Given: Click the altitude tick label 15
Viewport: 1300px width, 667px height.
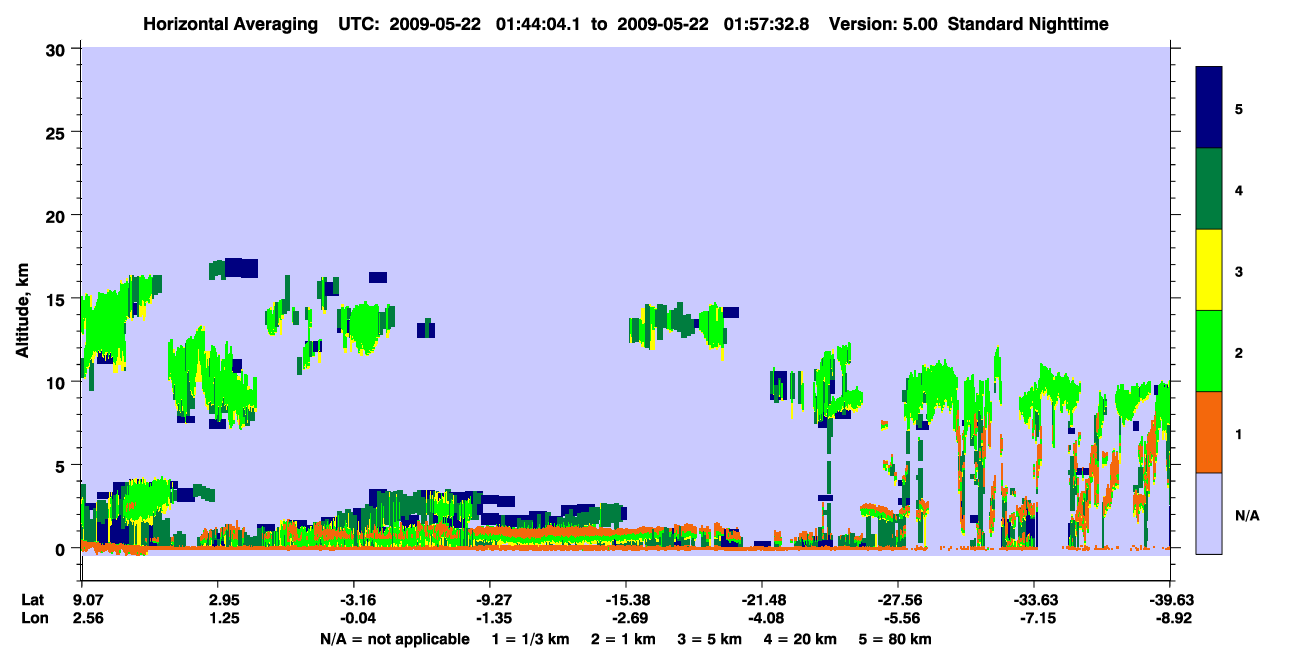Looking at the screenshot, I should click(58, 299).
